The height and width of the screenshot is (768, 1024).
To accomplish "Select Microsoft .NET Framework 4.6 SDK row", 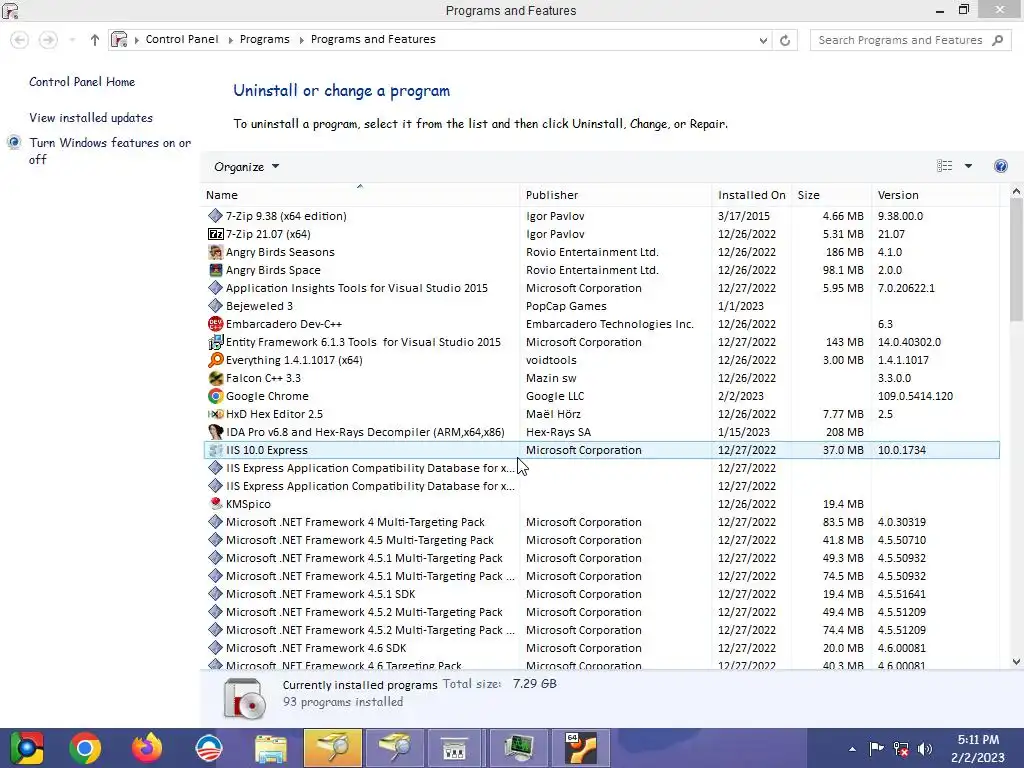I will (600, 648).
